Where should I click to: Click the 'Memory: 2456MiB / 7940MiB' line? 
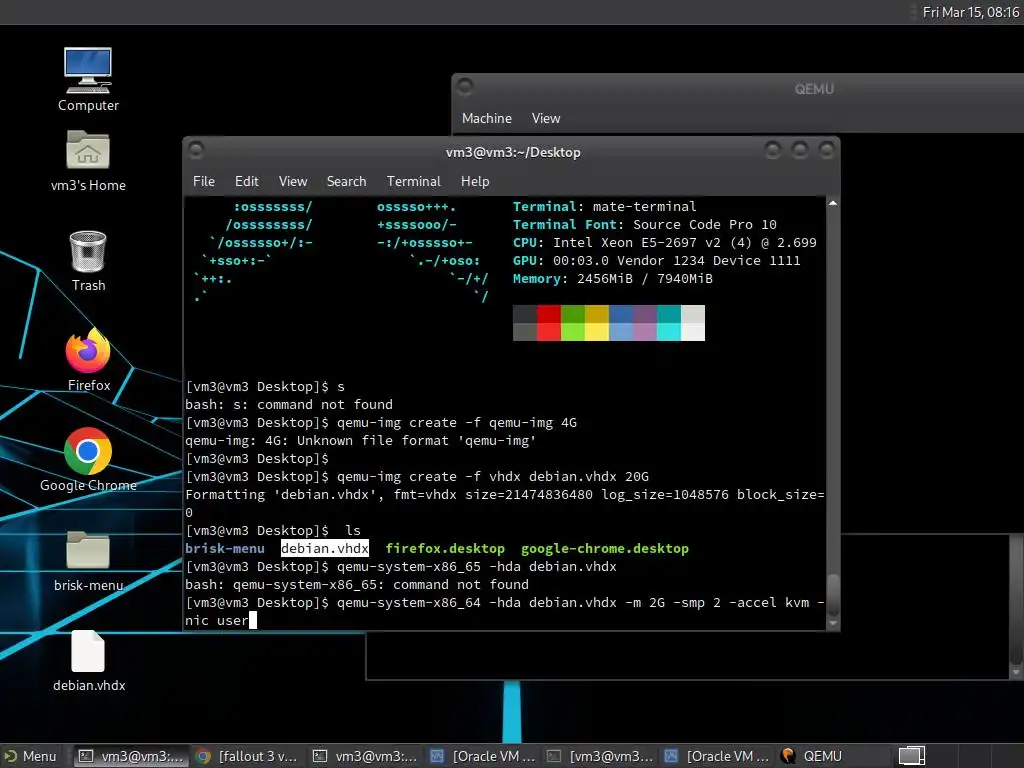613,279
